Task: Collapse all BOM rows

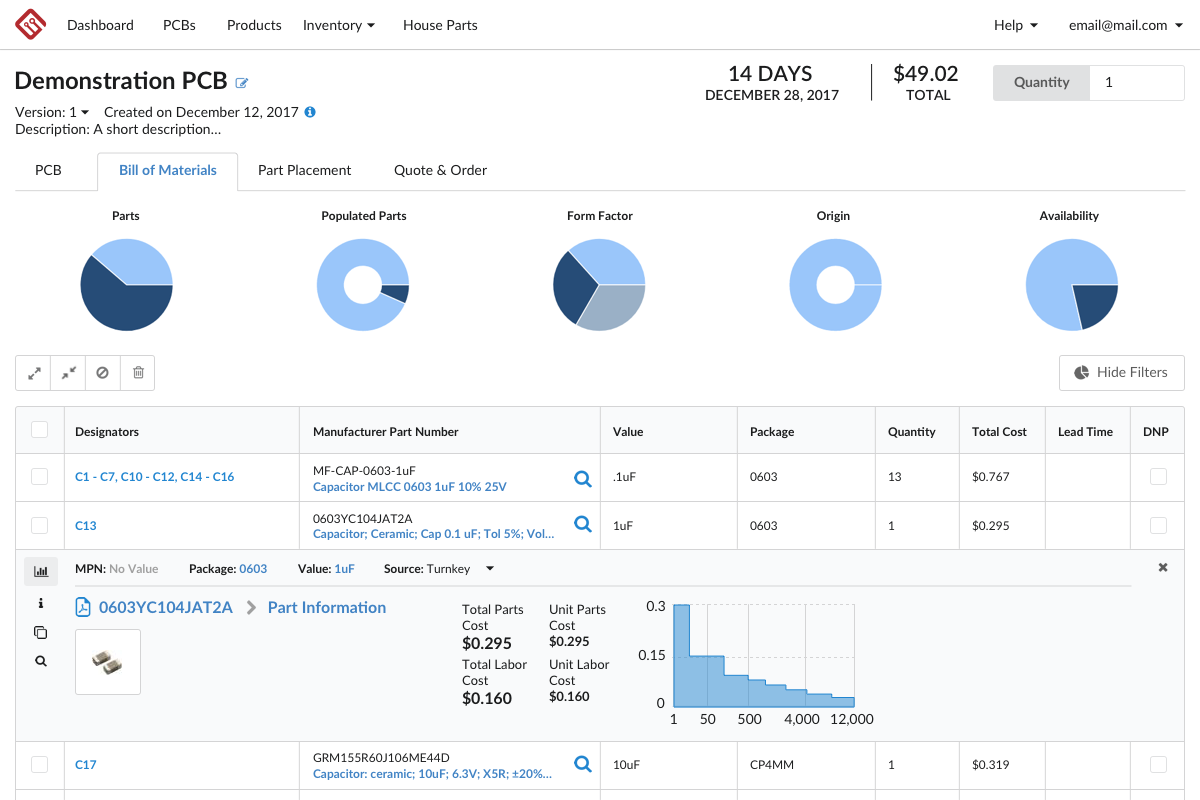Action: click(68, 372)
